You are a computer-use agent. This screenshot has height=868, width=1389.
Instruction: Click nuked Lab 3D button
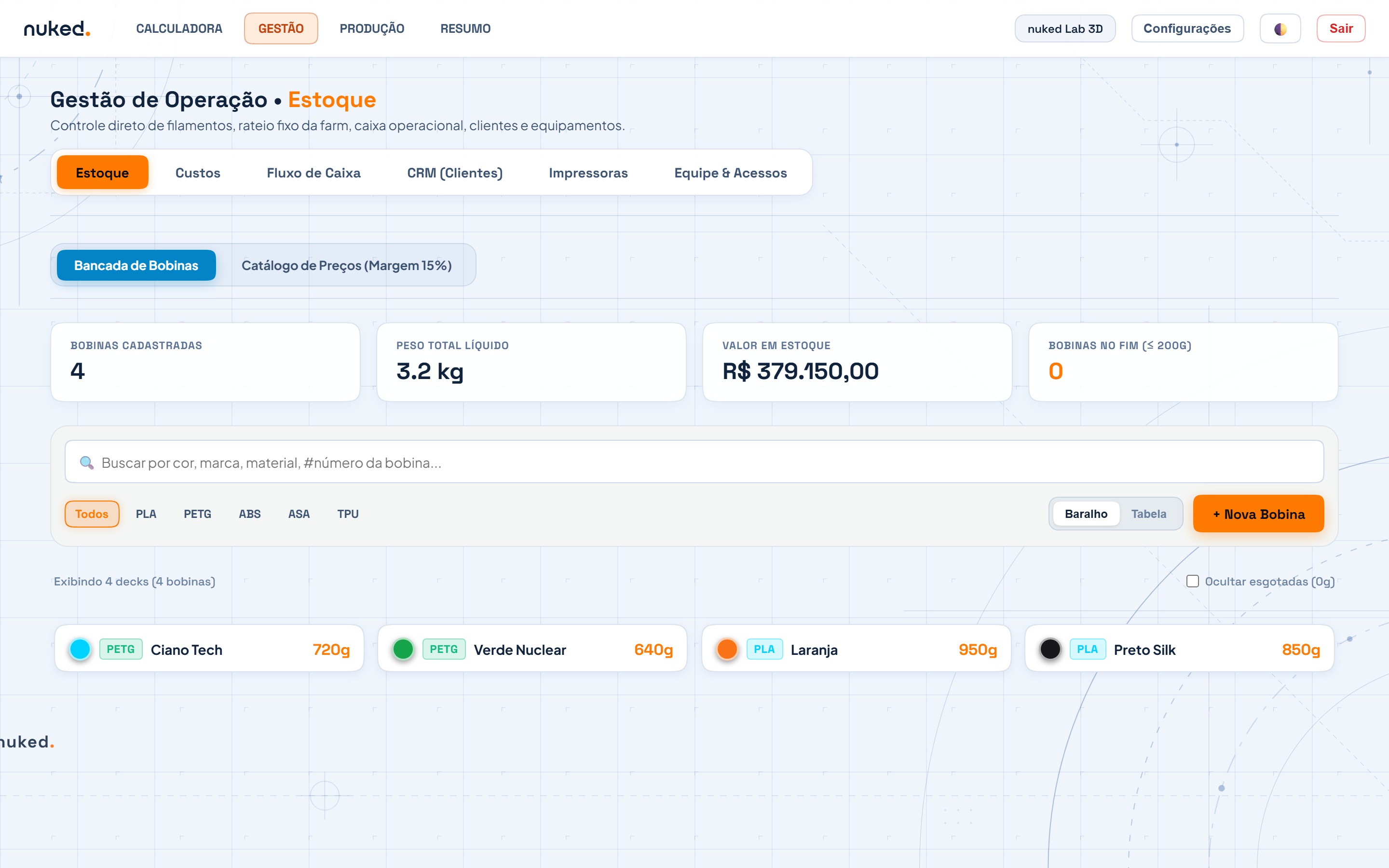point(1065,29)
